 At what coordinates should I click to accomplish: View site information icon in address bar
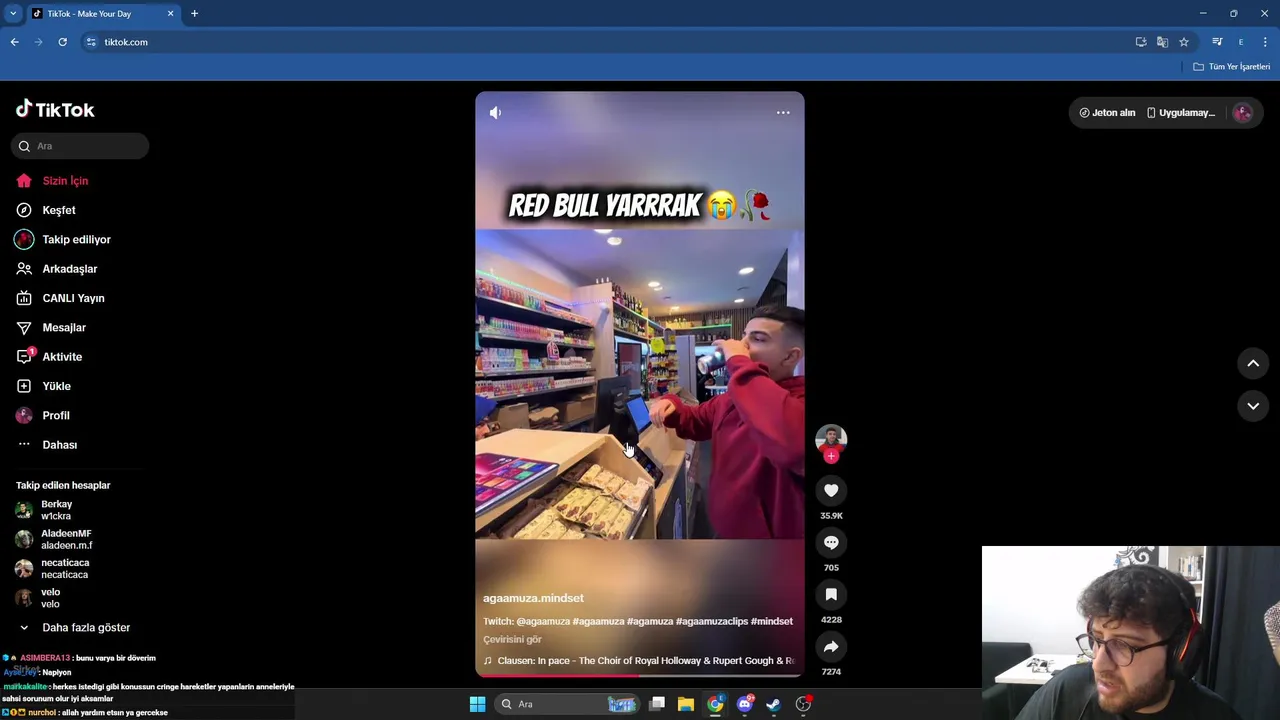click(x=91, y=42)
